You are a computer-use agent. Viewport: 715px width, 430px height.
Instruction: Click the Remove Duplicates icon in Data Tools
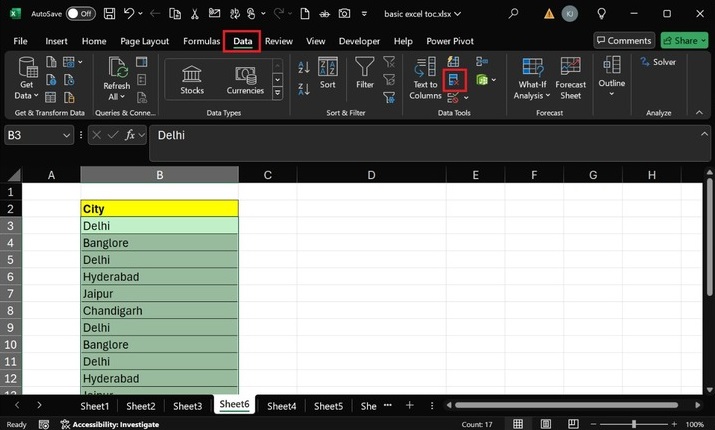tap(454, 80)
